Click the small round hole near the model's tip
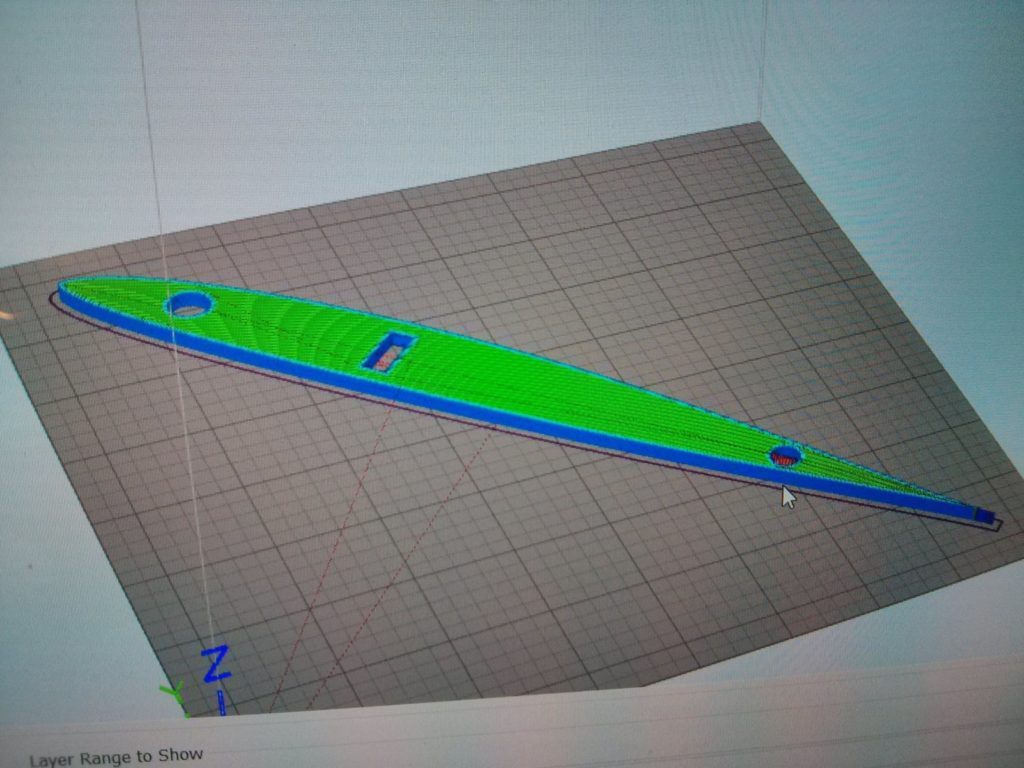The width and height of the screenshot is (1024, 768). pos(786,456)
